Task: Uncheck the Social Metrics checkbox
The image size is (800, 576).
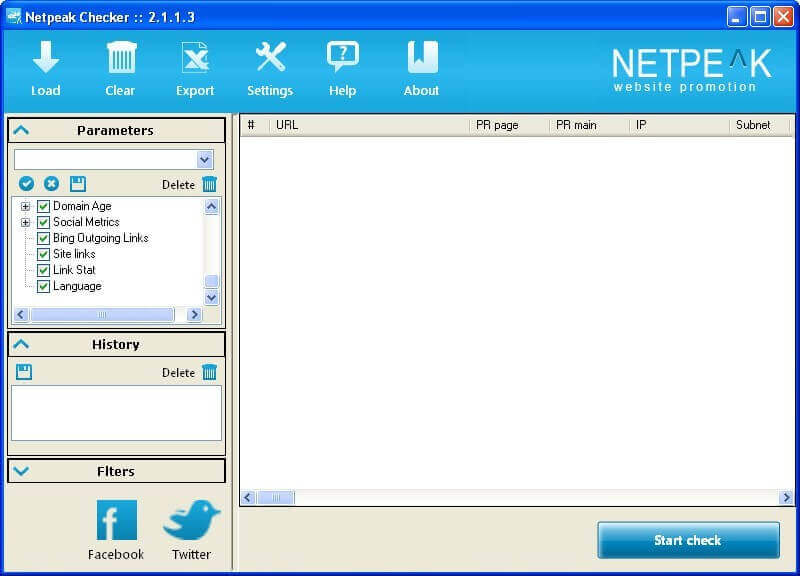Action: [43, 222]
